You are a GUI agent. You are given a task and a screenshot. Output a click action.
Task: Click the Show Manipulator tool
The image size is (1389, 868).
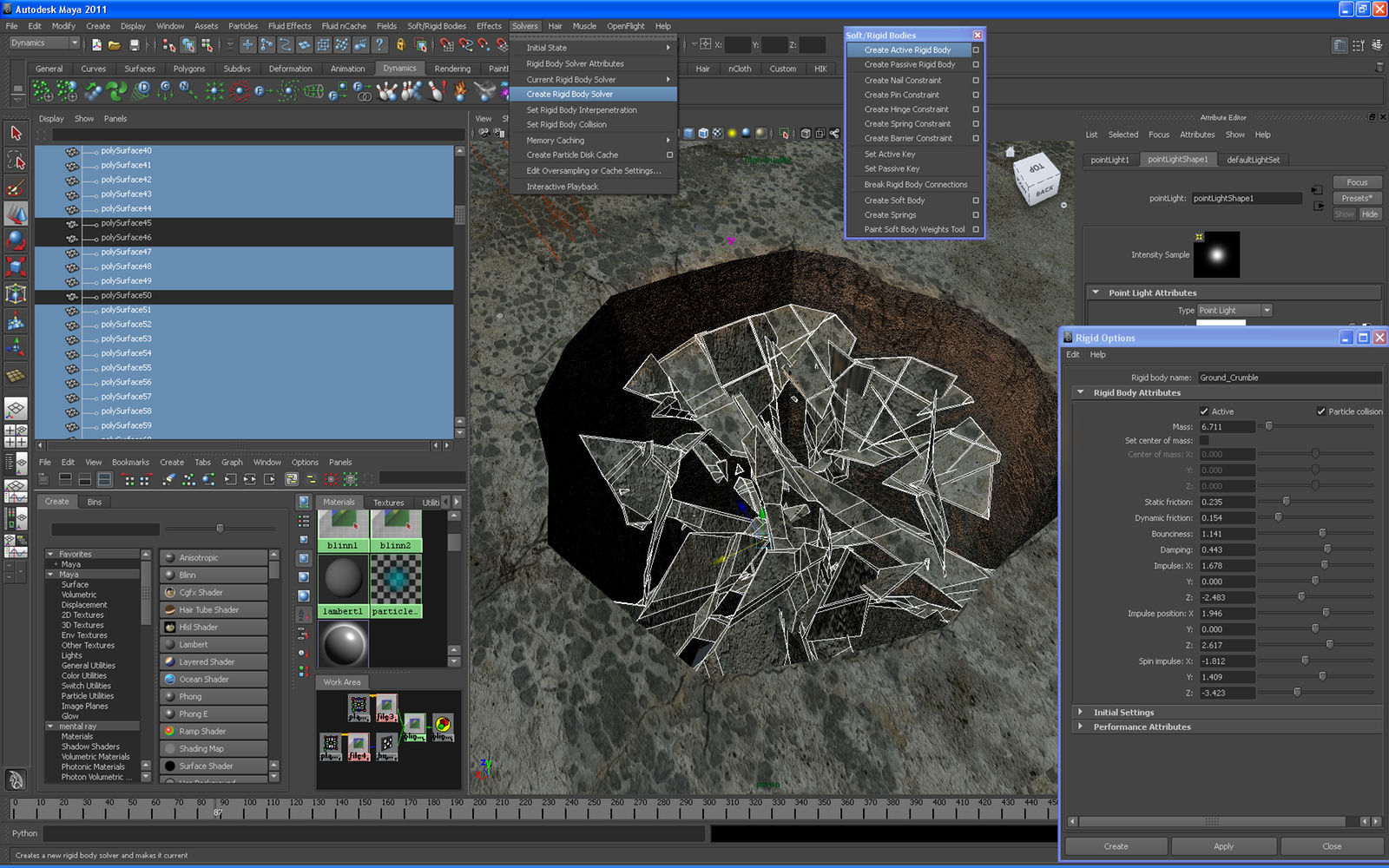16,348
